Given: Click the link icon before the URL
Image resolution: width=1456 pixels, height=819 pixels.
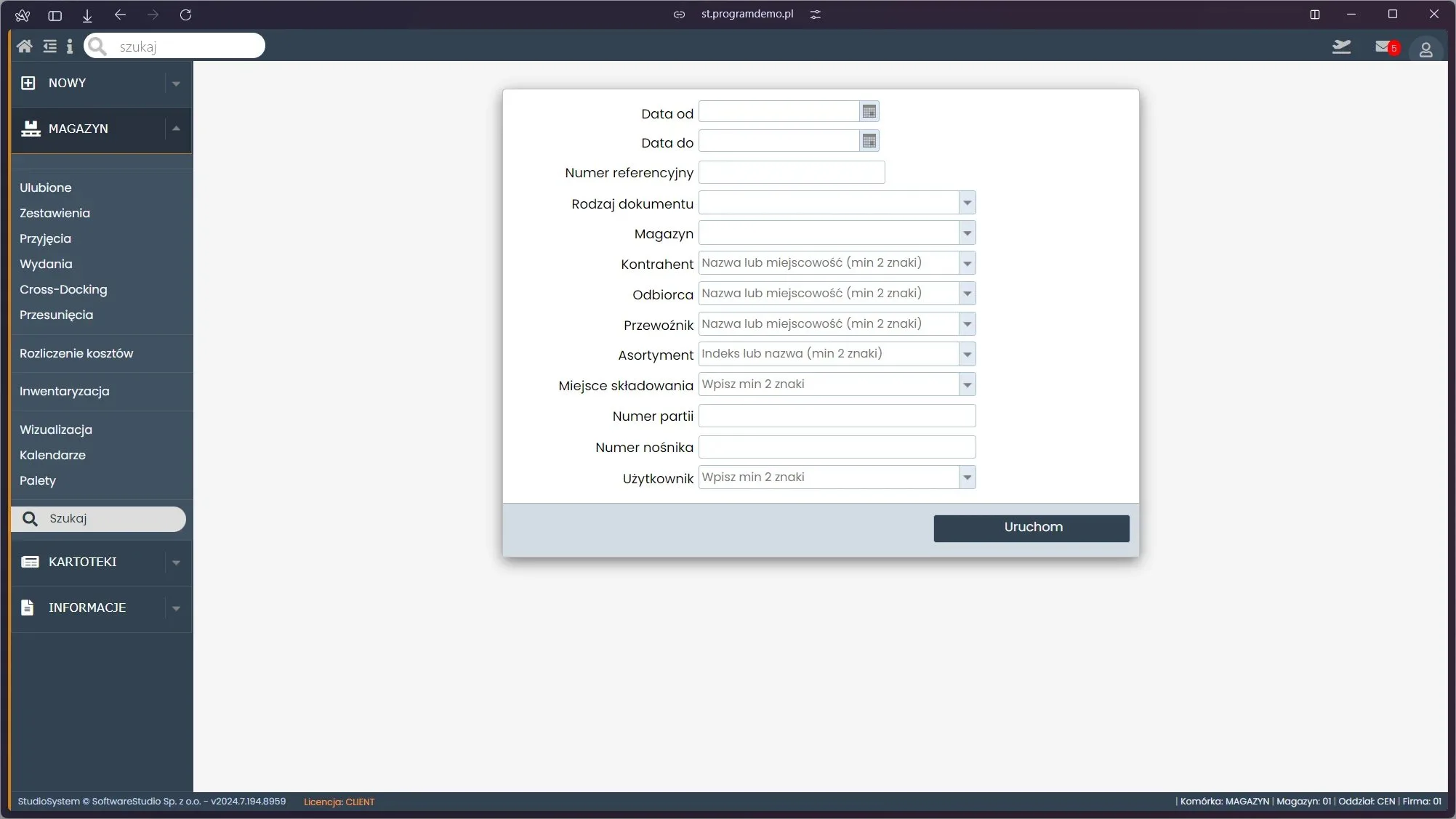Looking at the screenshot, I should coord(679,15).
